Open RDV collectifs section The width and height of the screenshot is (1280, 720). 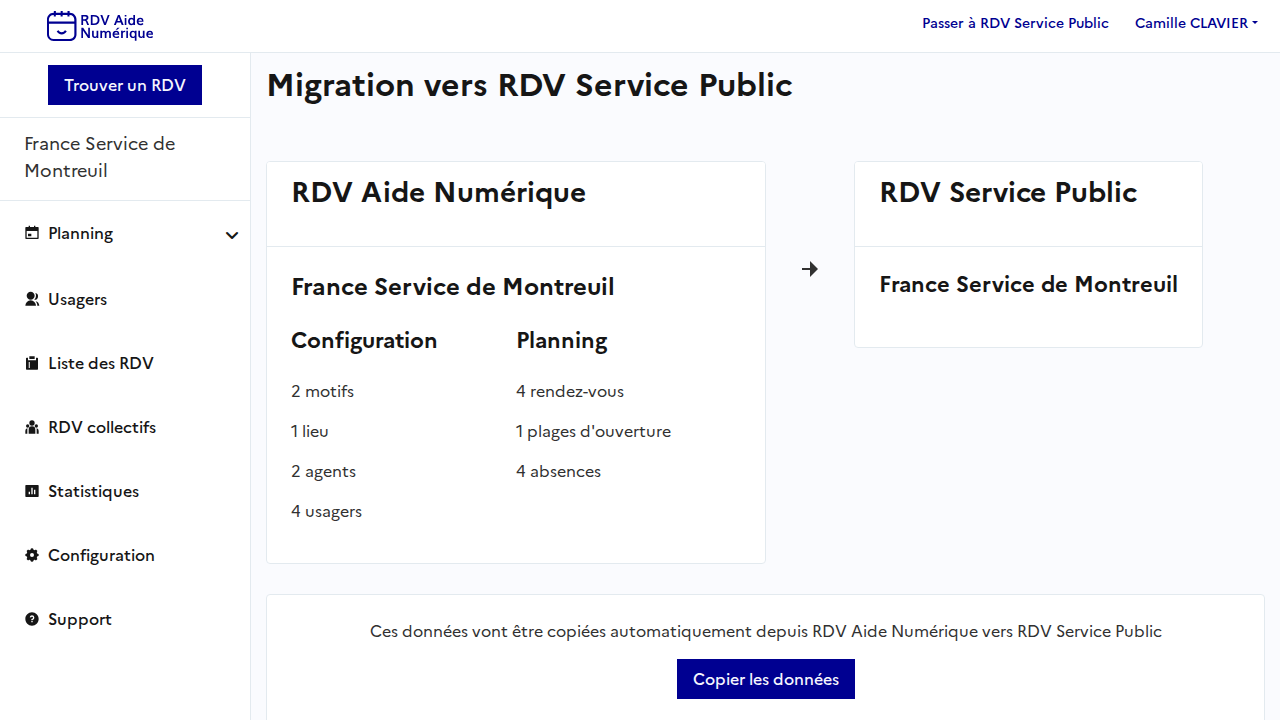[x=102, y=427]
